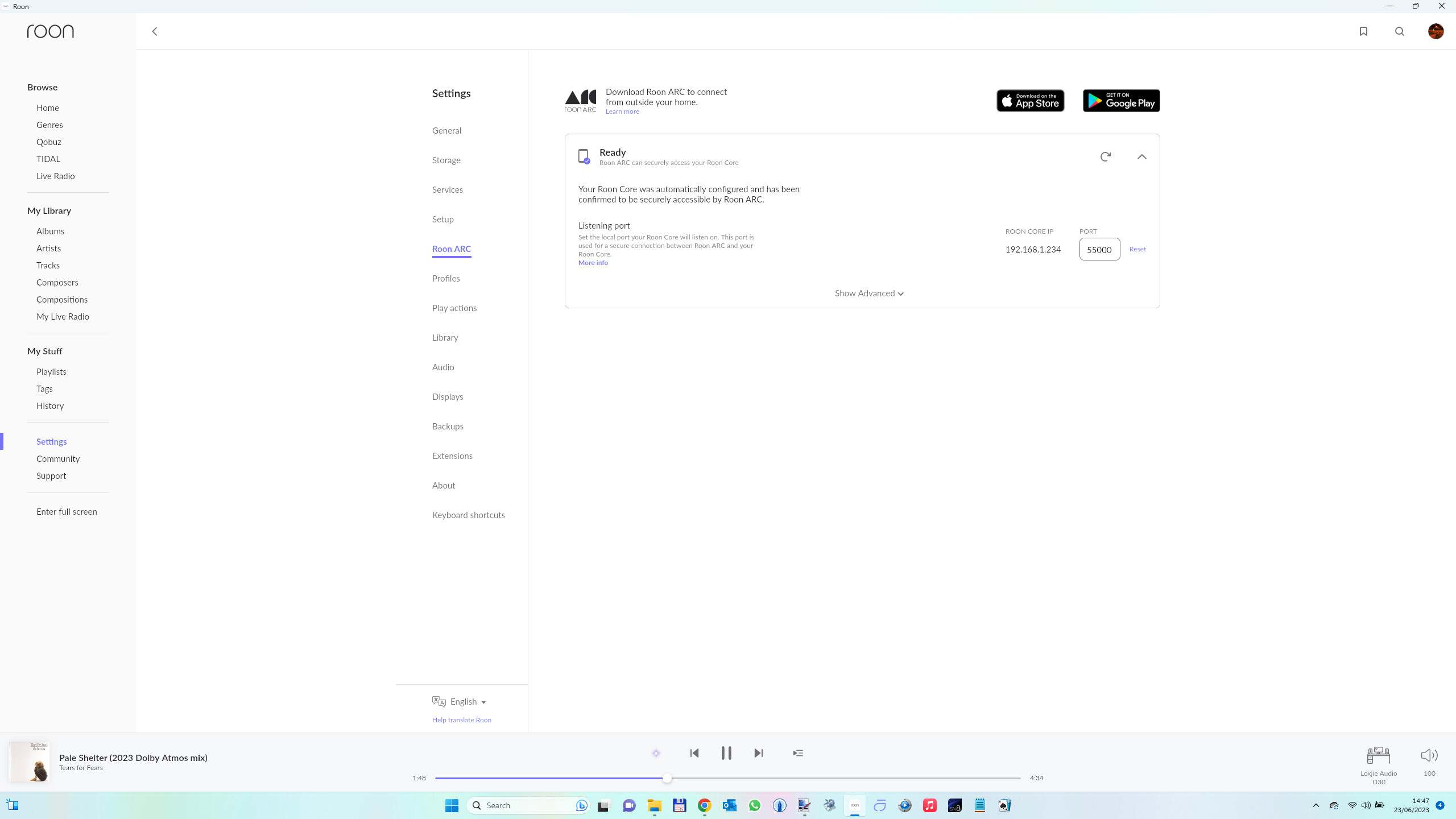Download from the App Store badge
Image resolution: width=1456 pixels, height=819 pixels.
[1030, 101]
